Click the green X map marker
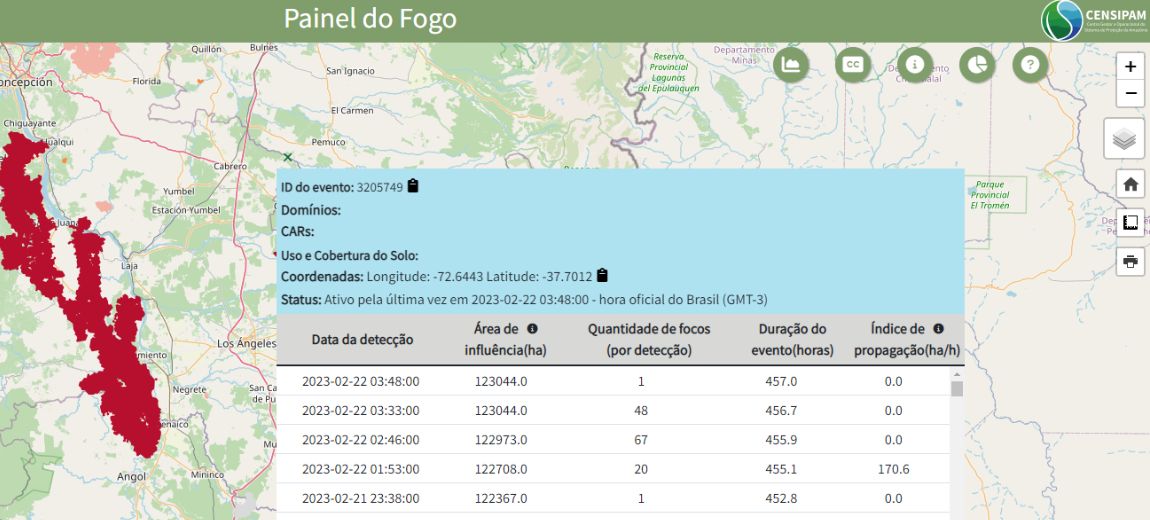 click(x=288, y=157)
